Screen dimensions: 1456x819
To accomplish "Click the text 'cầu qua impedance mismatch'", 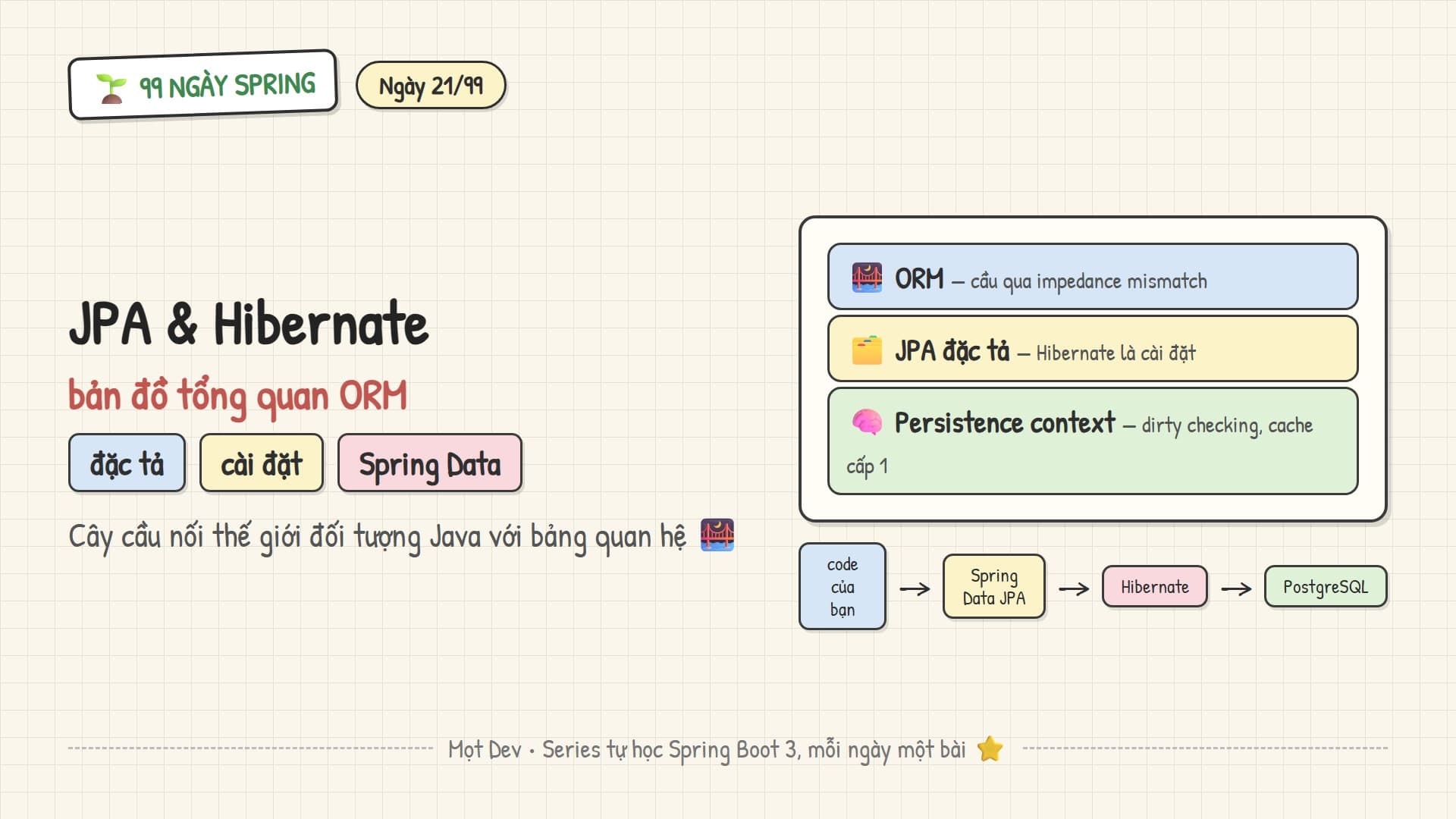I will (1089, 282).
